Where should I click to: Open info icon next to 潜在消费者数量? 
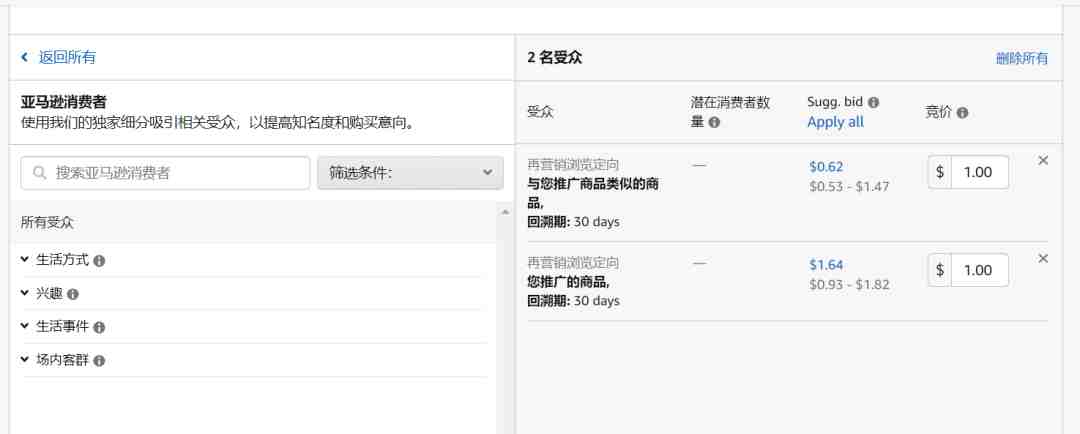coord(714,123)
